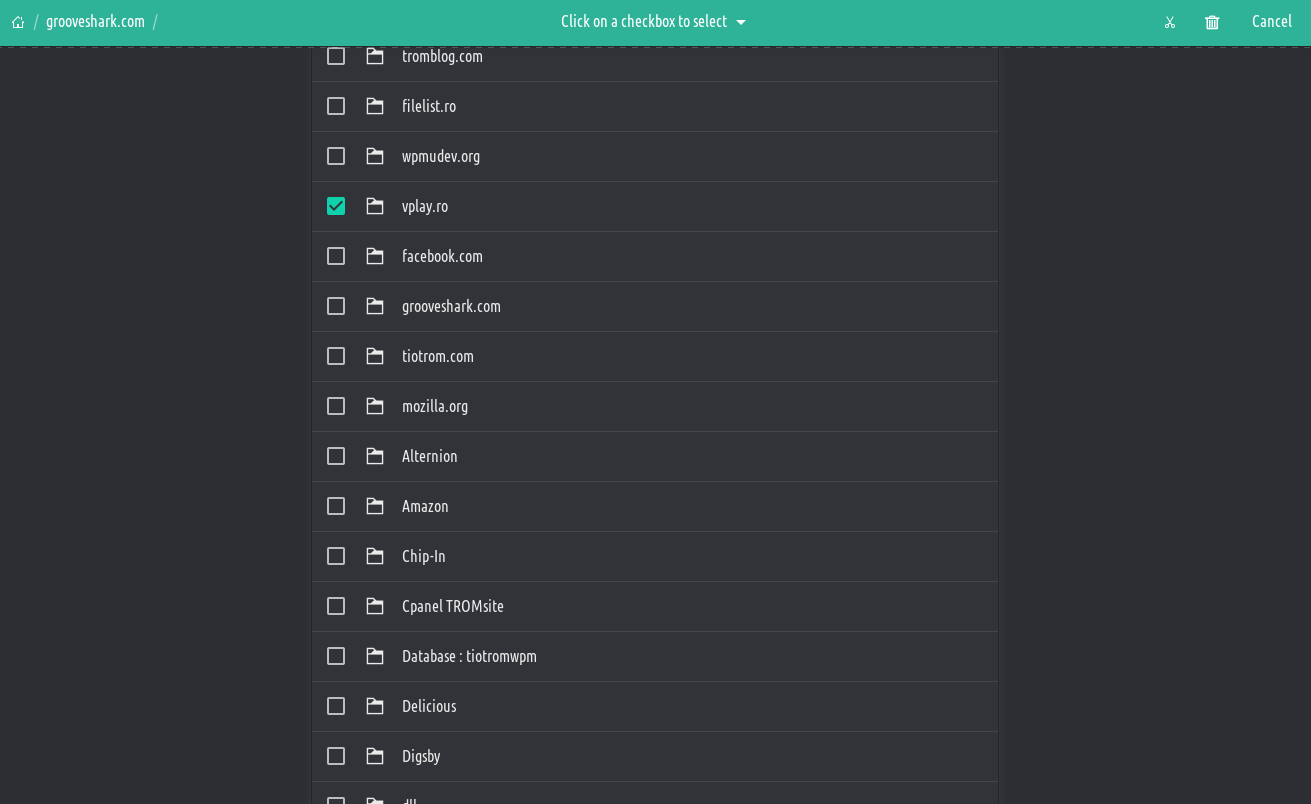Open the Database : tiotromwpm entry

pos(469,656)
